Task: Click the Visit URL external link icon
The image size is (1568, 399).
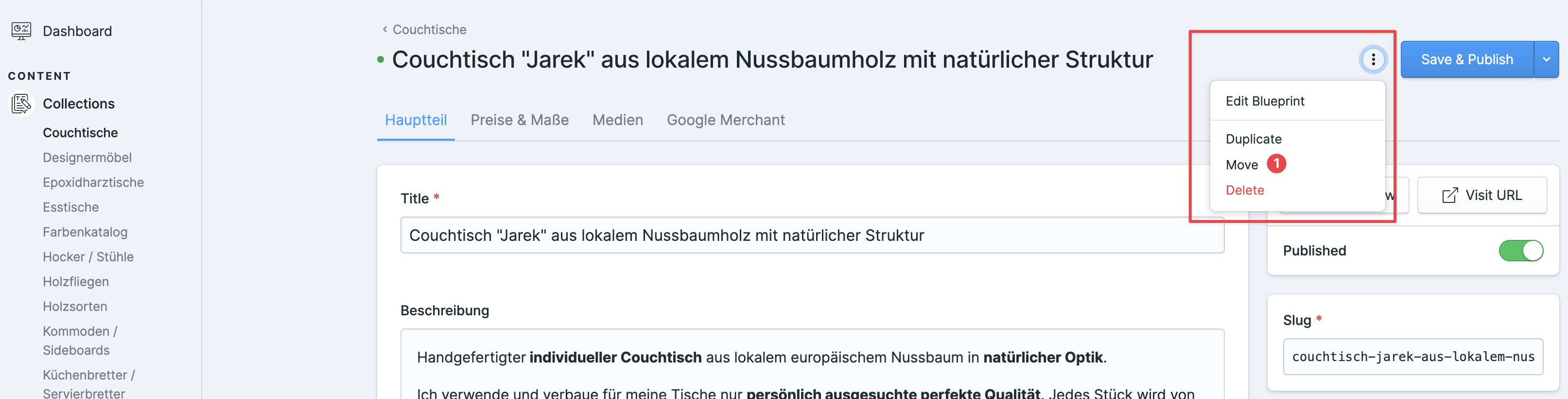Action: point(1449,196)
